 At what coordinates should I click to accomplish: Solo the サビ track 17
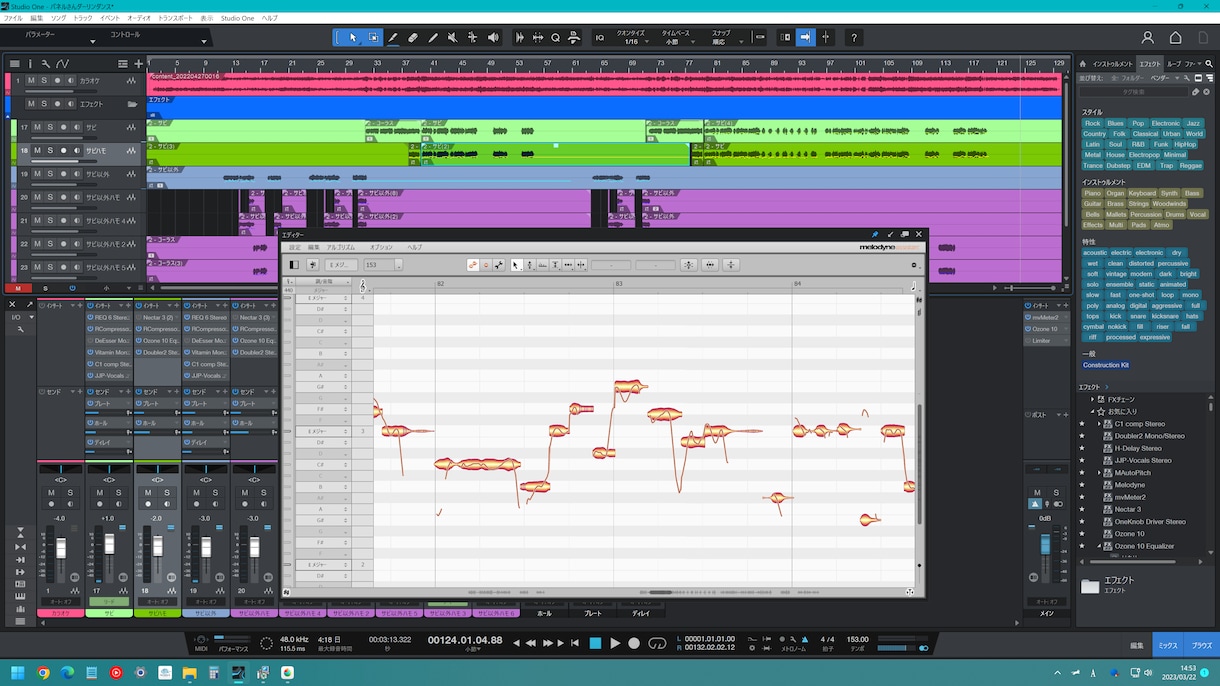coord(50,128)
